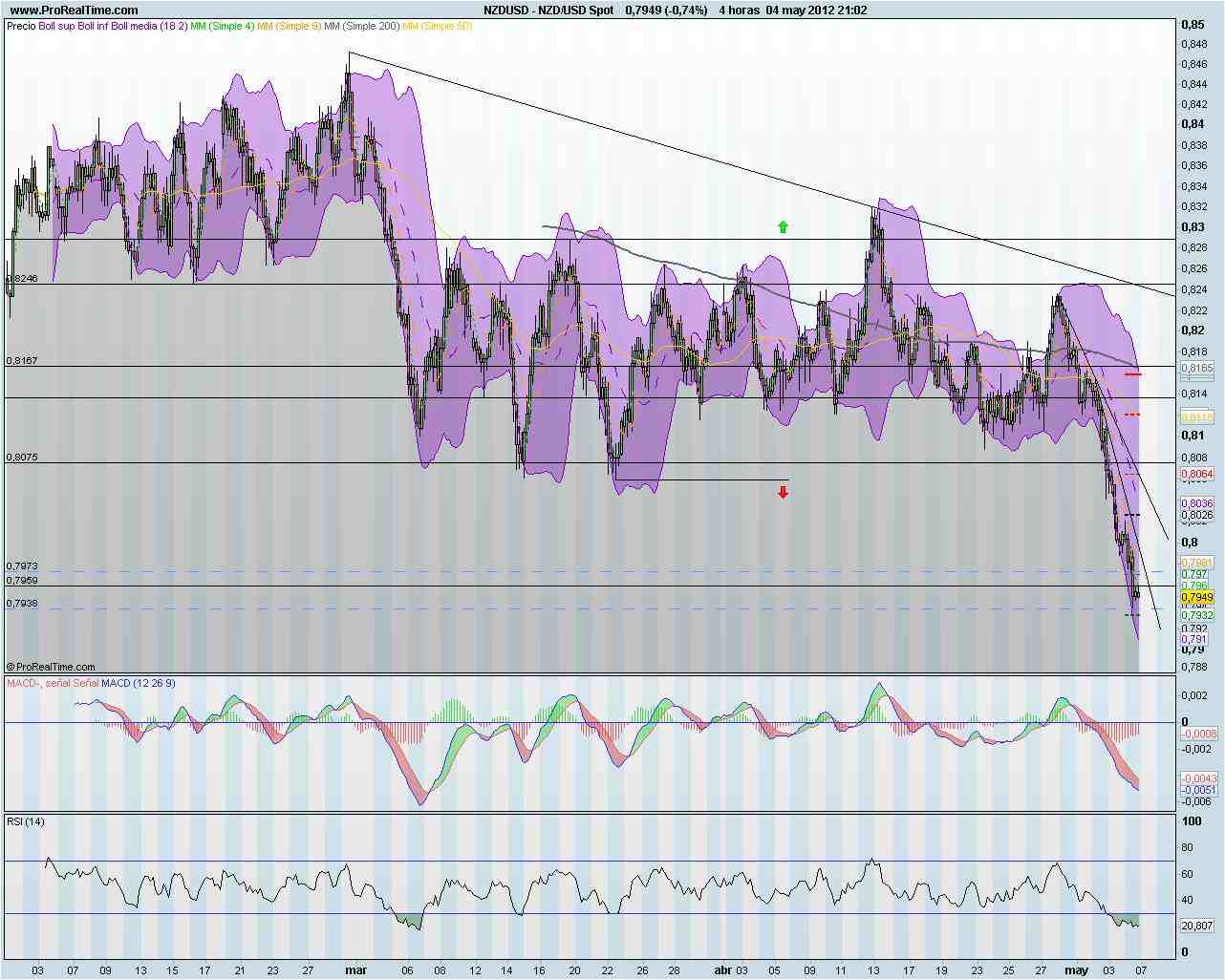Select the yellow 0,7949 current price tag

pos(1195,595)
